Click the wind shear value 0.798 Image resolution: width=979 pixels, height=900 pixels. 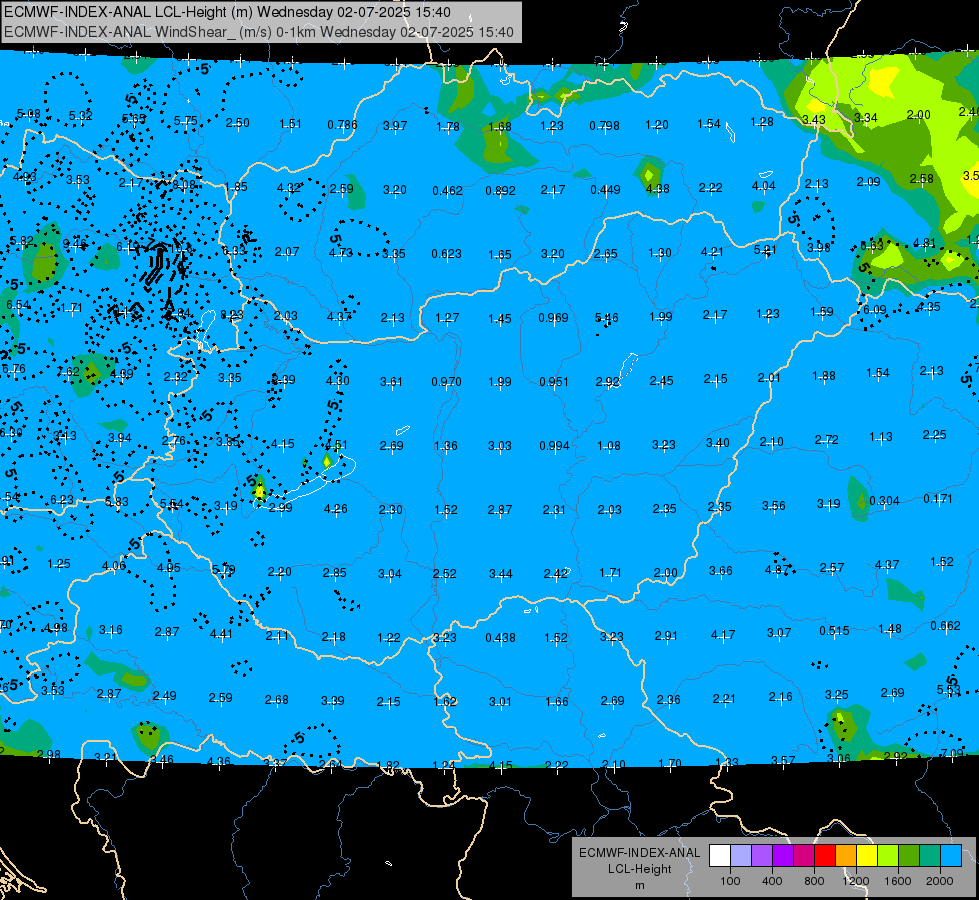(604, 126)
